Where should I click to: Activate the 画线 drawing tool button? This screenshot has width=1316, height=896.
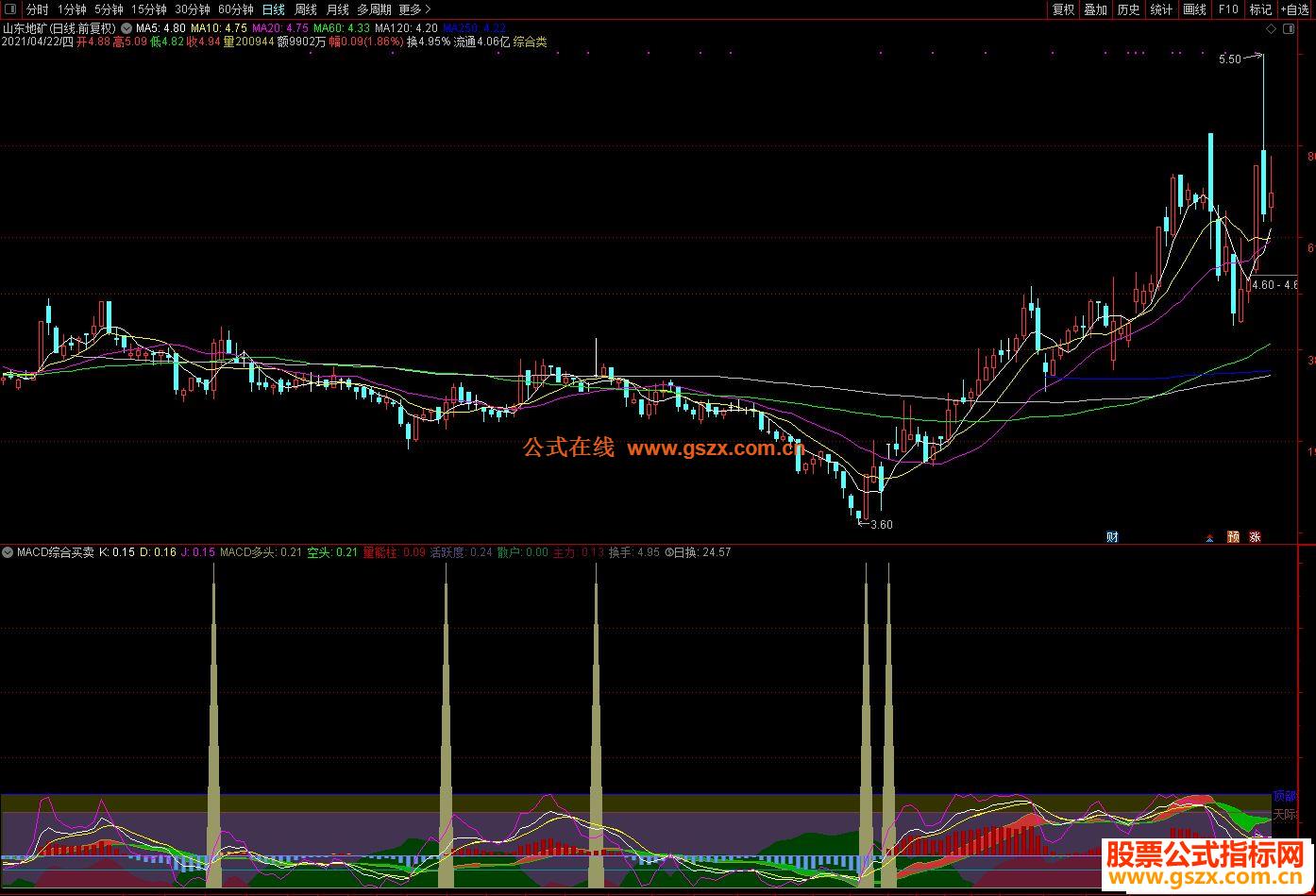(1195, 9)
